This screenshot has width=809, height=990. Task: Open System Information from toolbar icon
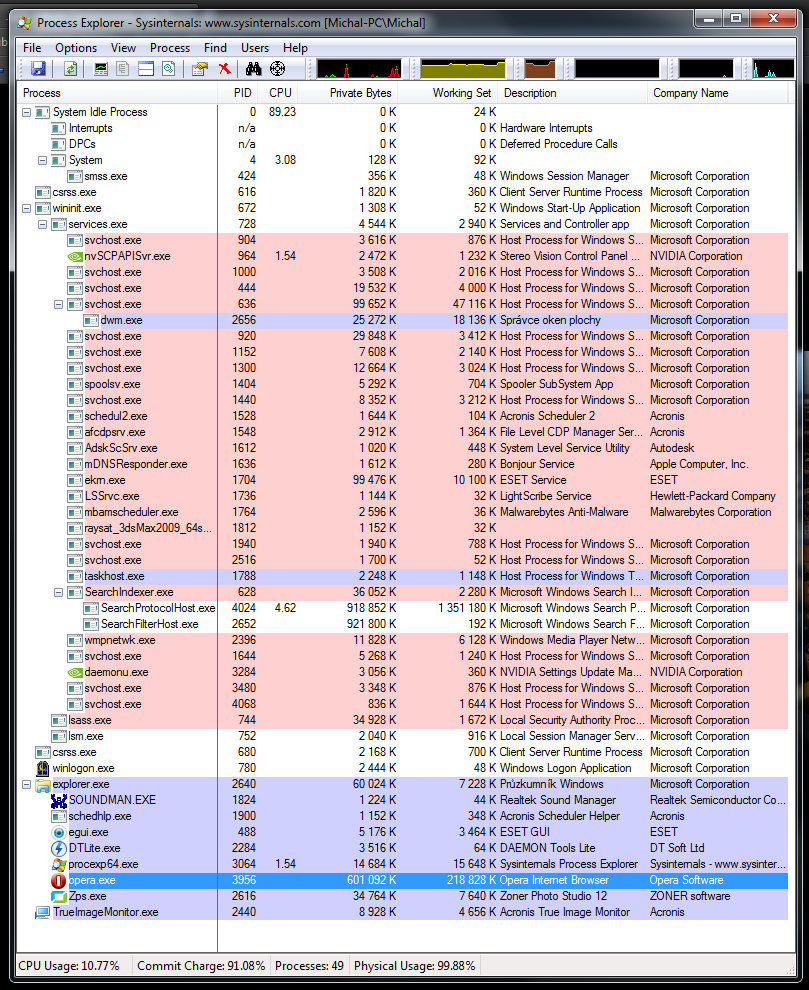tap(101, 69)
